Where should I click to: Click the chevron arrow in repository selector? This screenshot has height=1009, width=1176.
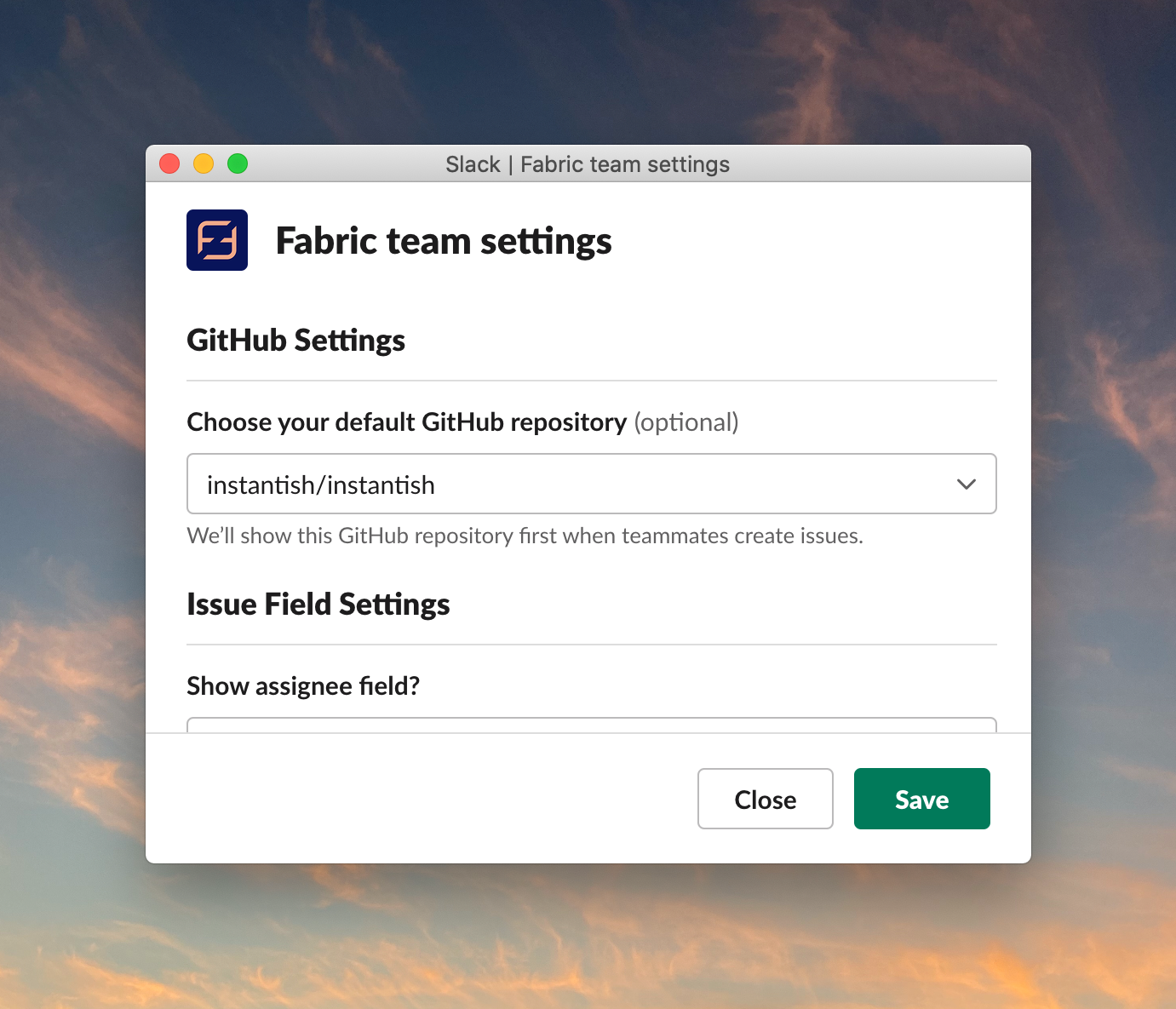[966, 484]
